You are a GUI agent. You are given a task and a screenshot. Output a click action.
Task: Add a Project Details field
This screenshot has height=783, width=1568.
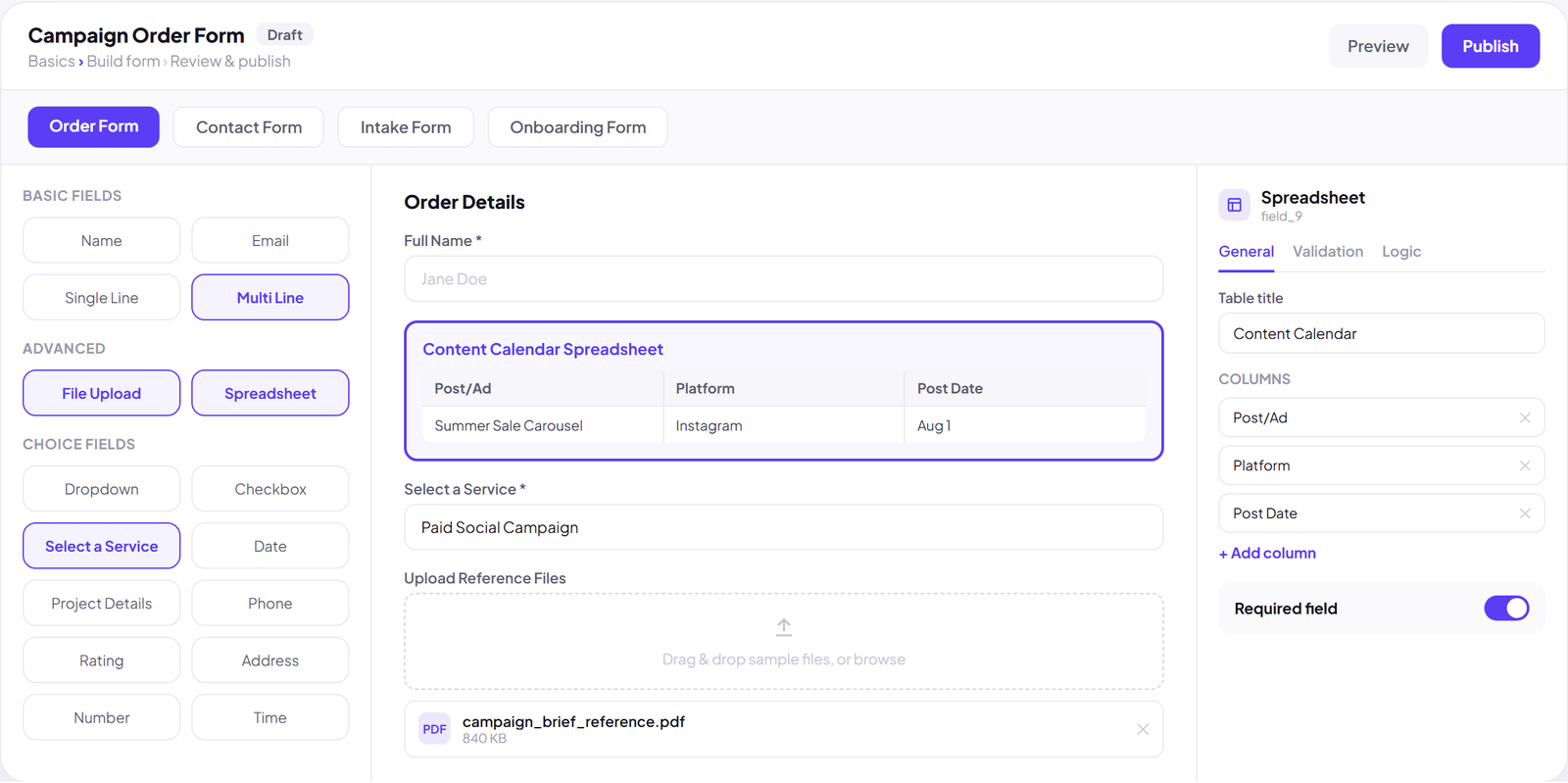point(102,603)
